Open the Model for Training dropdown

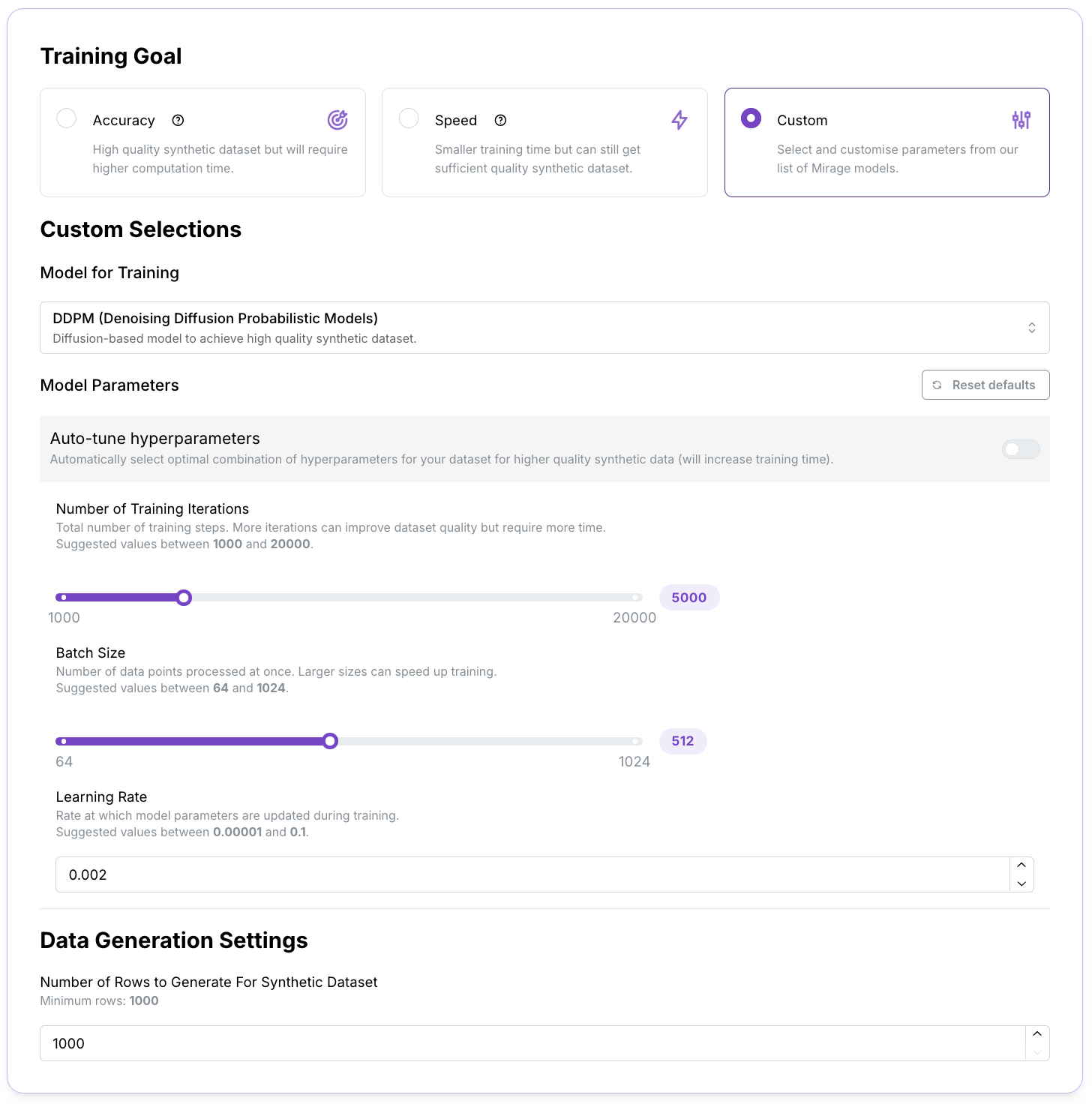(x=544, y=328)
